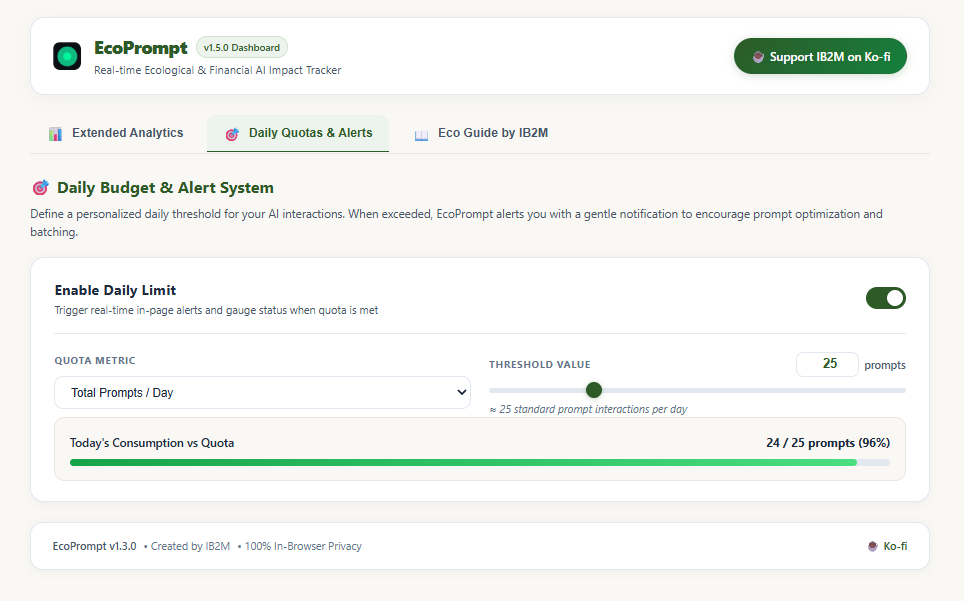Select the Daily Quotas & Alerts tab
The height and width of the screenshot is (601, 964).
point(298,133)
